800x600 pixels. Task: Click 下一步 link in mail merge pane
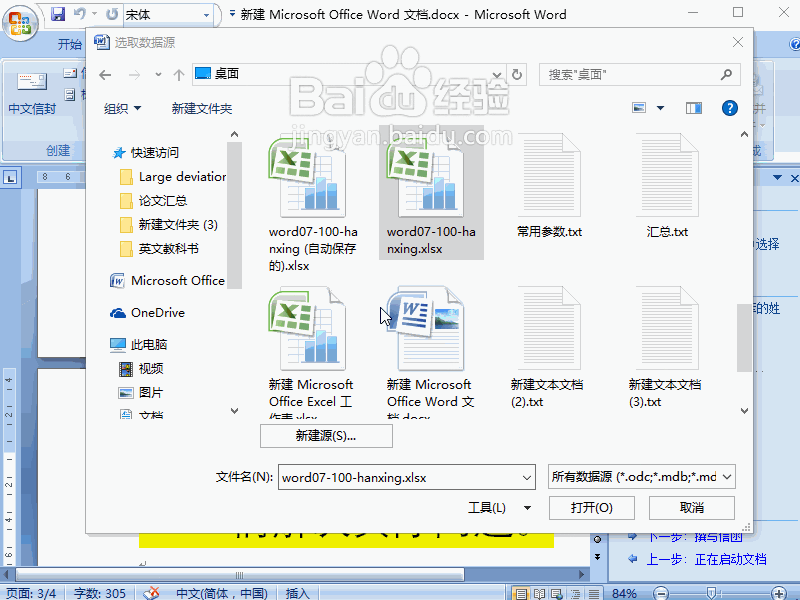tap(694, 537)
